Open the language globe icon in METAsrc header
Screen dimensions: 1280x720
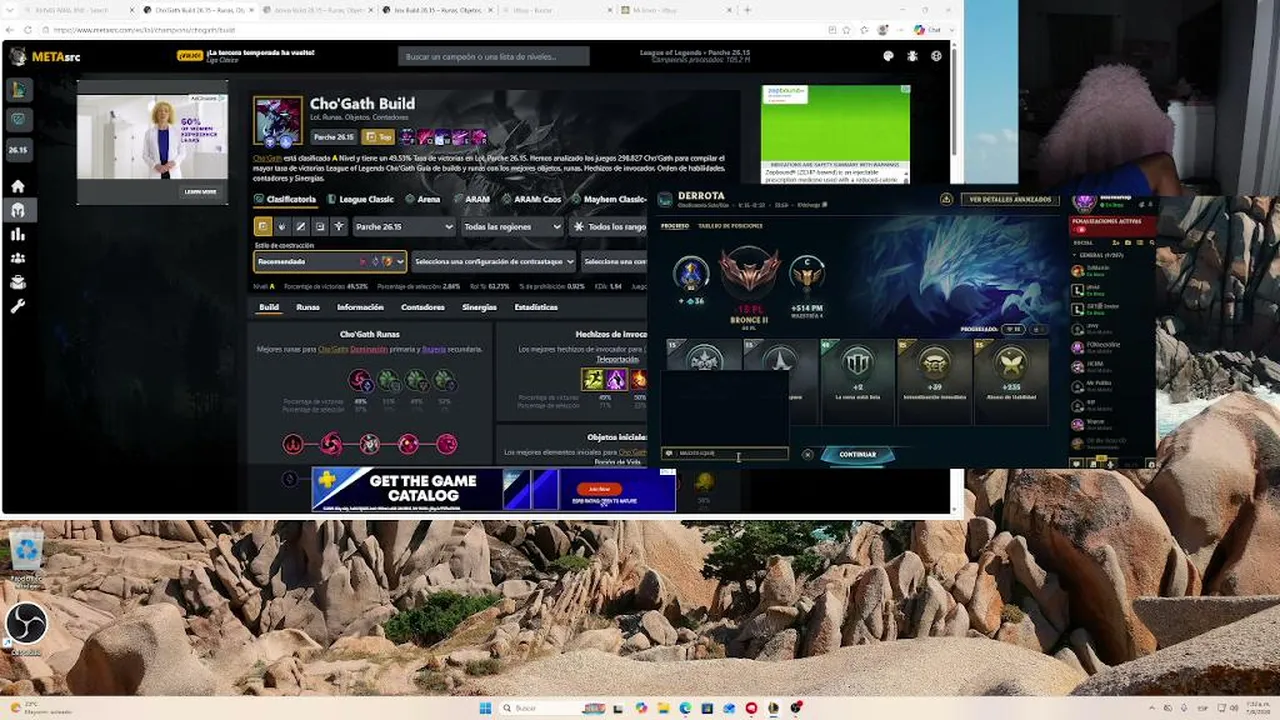(x=936, y=57)
